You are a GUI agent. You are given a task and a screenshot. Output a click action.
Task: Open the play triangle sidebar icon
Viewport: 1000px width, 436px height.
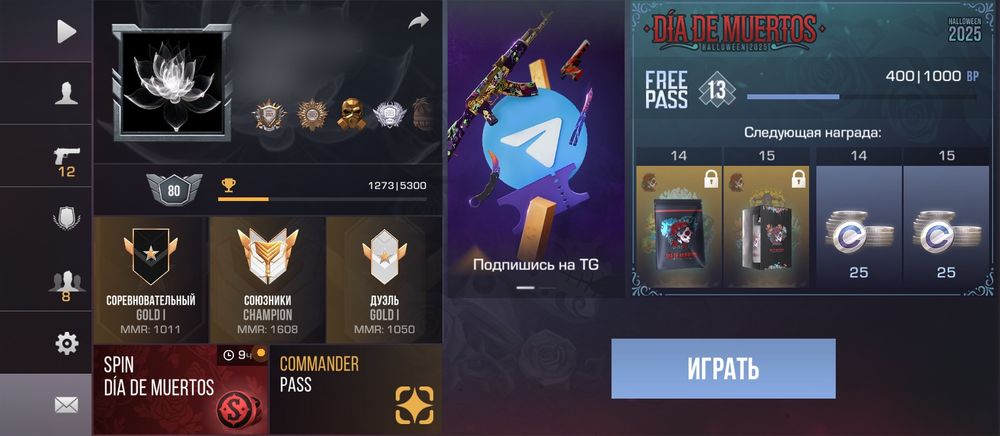pos(66,31)
